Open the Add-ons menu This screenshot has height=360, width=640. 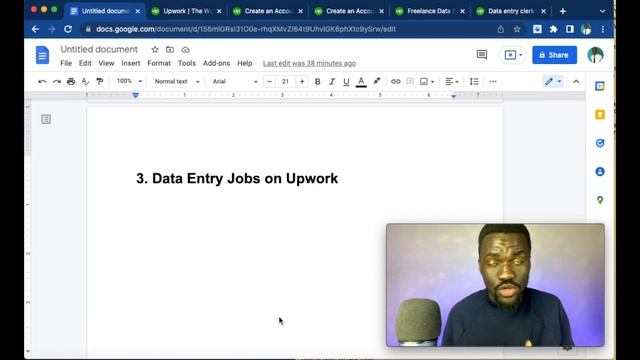pyautogui.click(x=216, y=63)
